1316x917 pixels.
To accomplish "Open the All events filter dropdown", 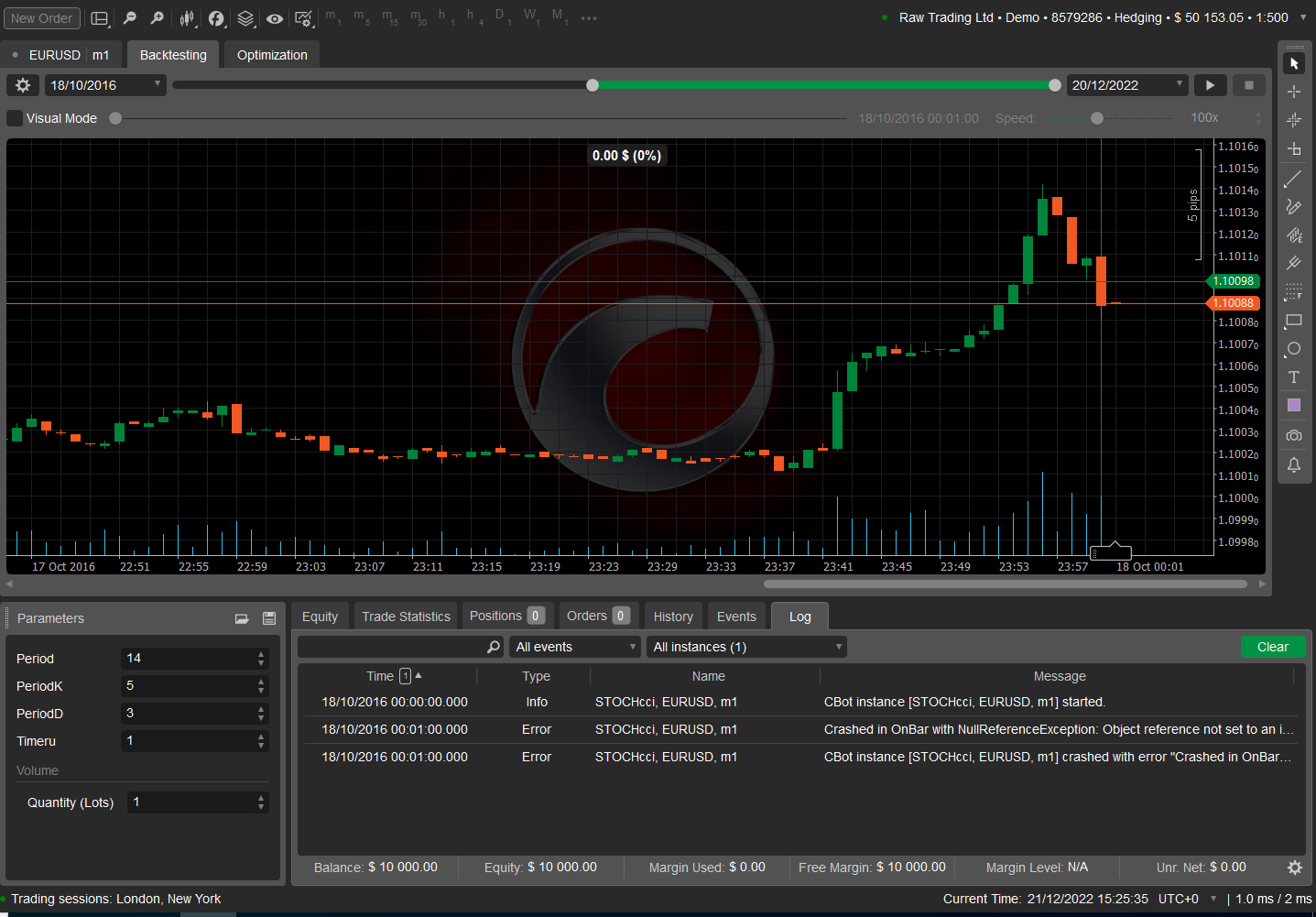I will 575,647.
